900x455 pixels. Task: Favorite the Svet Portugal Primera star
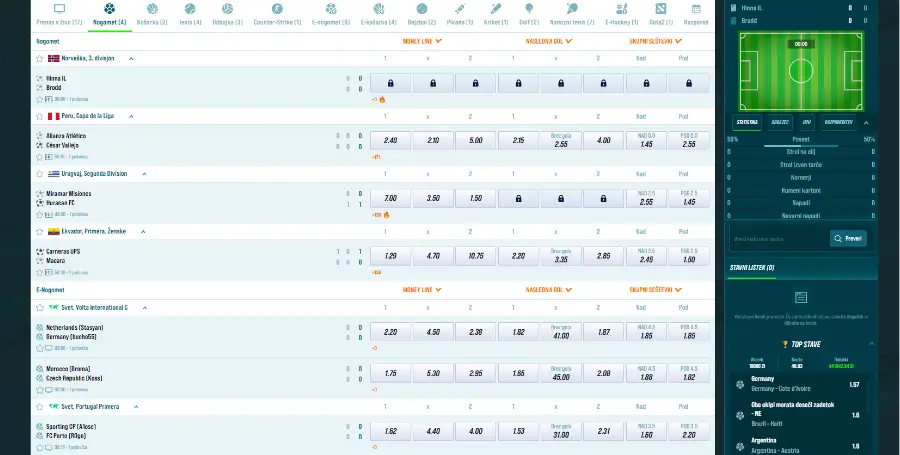tap(40, 407)
